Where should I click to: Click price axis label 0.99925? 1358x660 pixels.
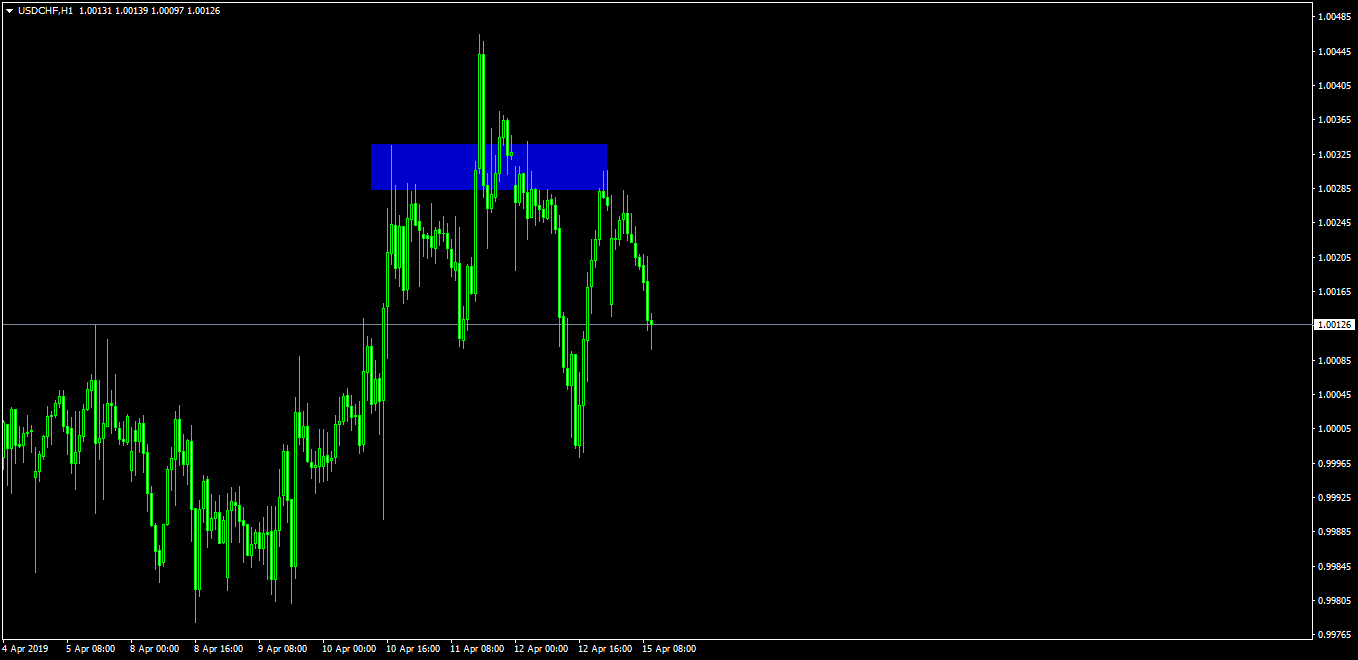[1334, 497]
